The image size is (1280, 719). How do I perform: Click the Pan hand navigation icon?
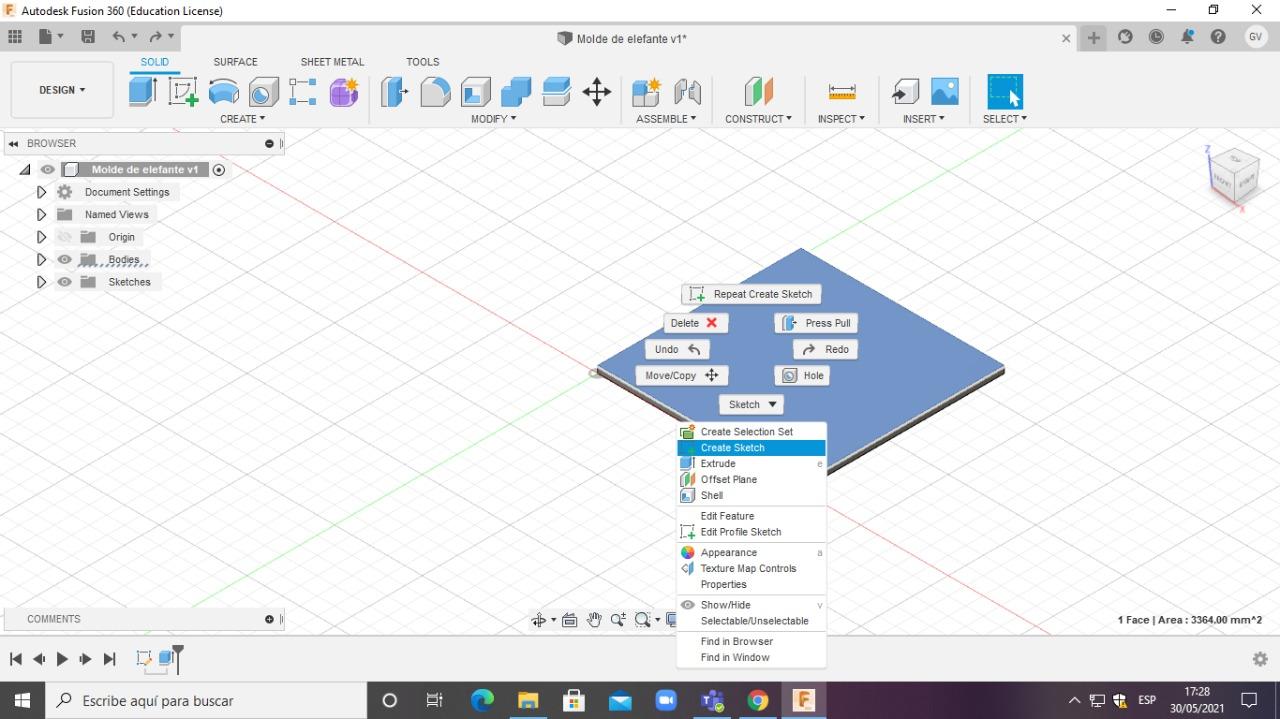click(x=594, y=620)
